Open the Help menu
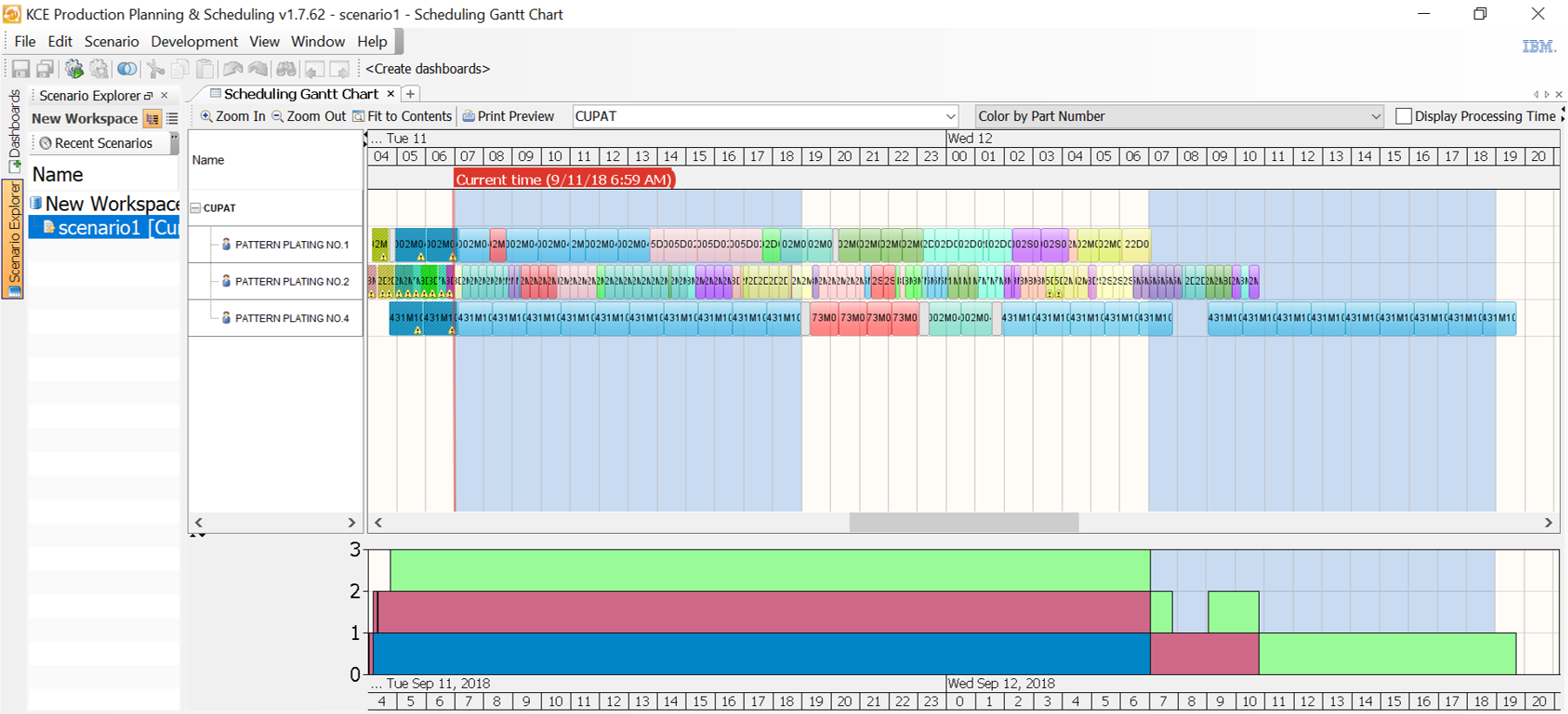Screen dimensions: 1568x714 point(372,42)
